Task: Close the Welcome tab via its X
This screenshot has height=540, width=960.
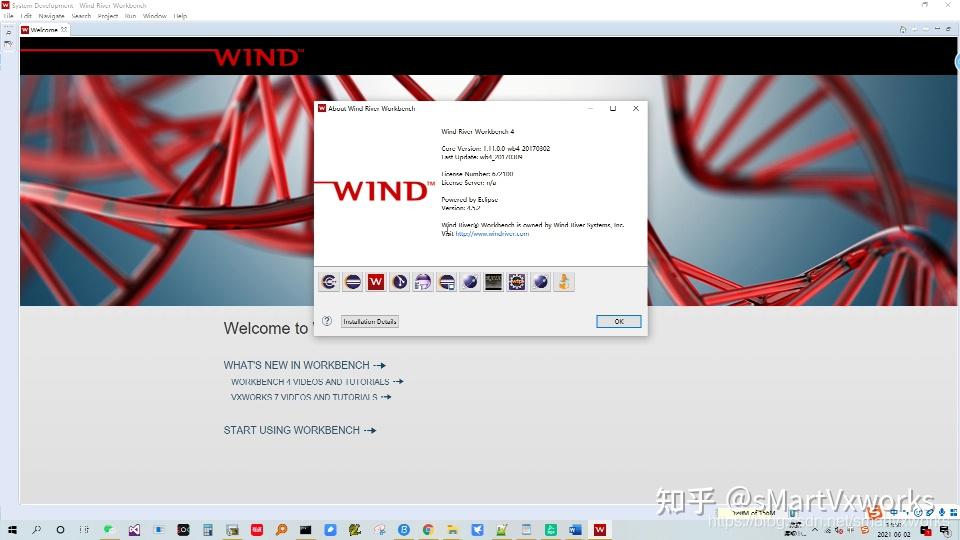Action: (x=64, y=29)
